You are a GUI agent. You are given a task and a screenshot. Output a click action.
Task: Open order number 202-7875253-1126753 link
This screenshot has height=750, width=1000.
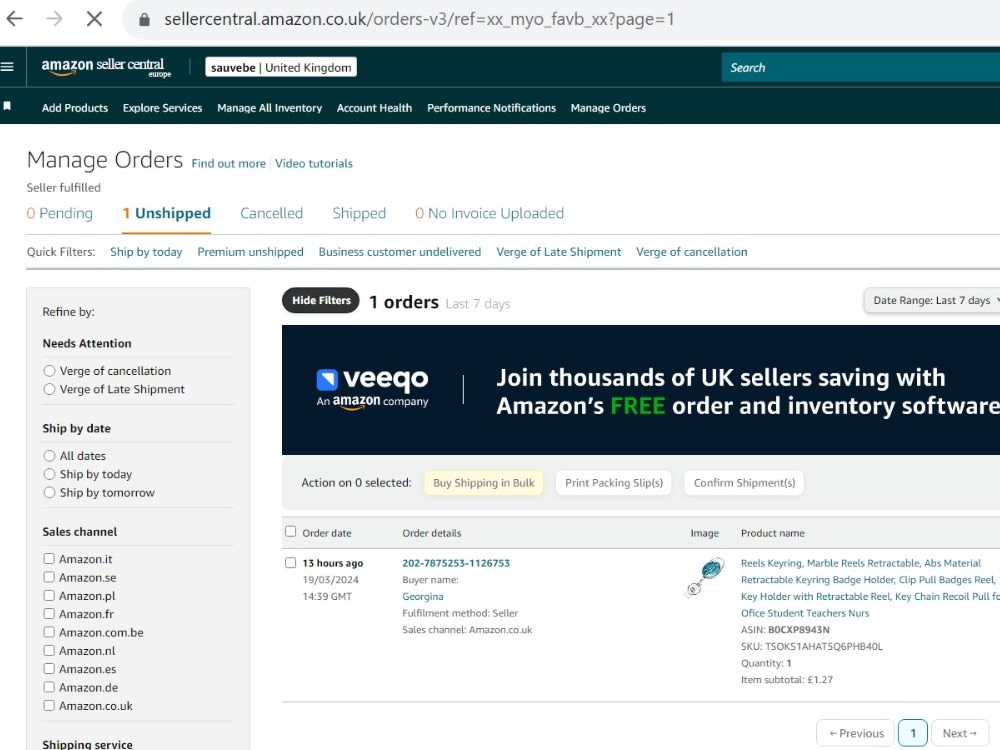(x=456, y=563)
